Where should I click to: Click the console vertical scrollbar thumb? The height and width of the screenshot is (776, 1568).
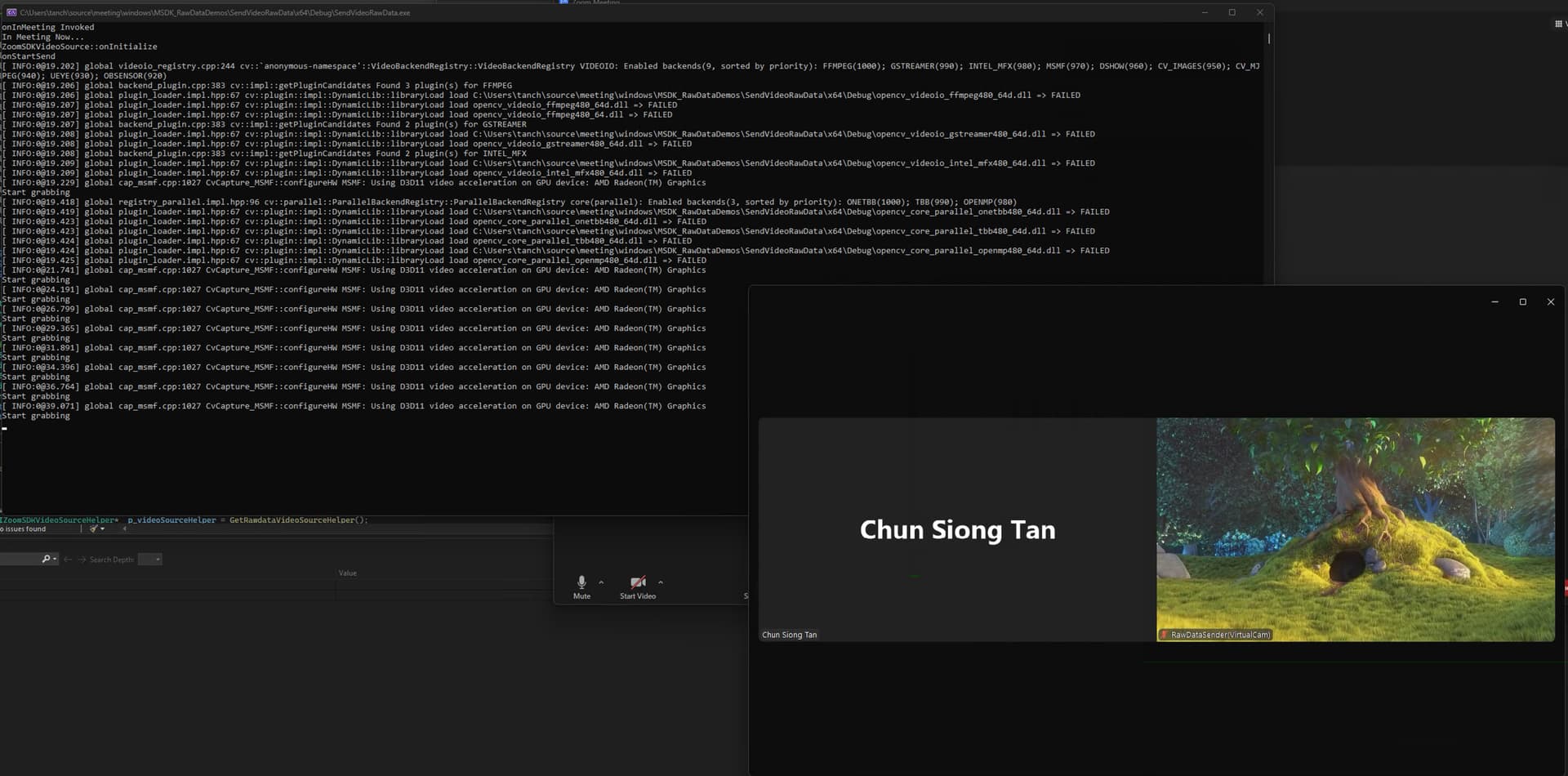coord(1268,38)
